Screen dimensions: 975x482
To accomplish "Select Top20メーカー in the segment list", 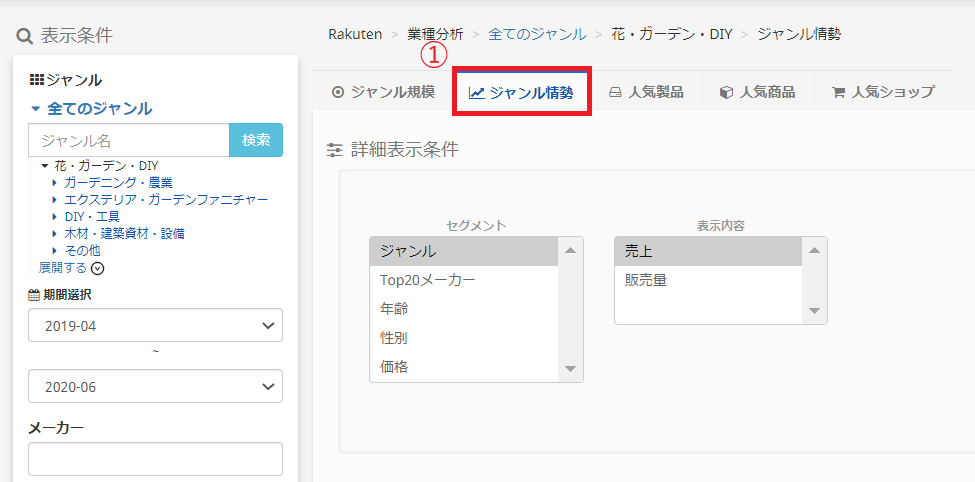I will coord(428,280).
